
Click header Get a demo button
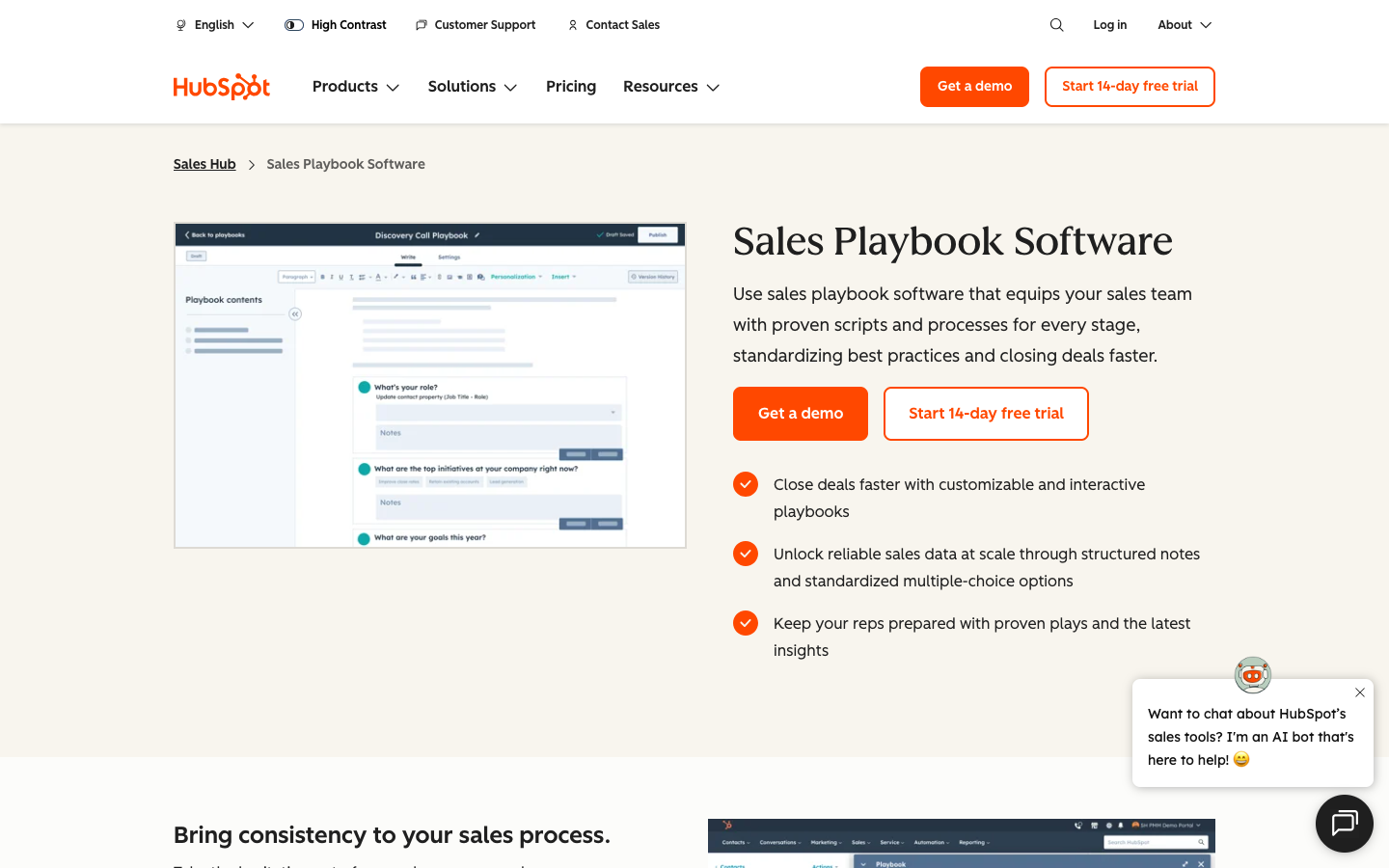pyautogui.click(x=974, y=87)
